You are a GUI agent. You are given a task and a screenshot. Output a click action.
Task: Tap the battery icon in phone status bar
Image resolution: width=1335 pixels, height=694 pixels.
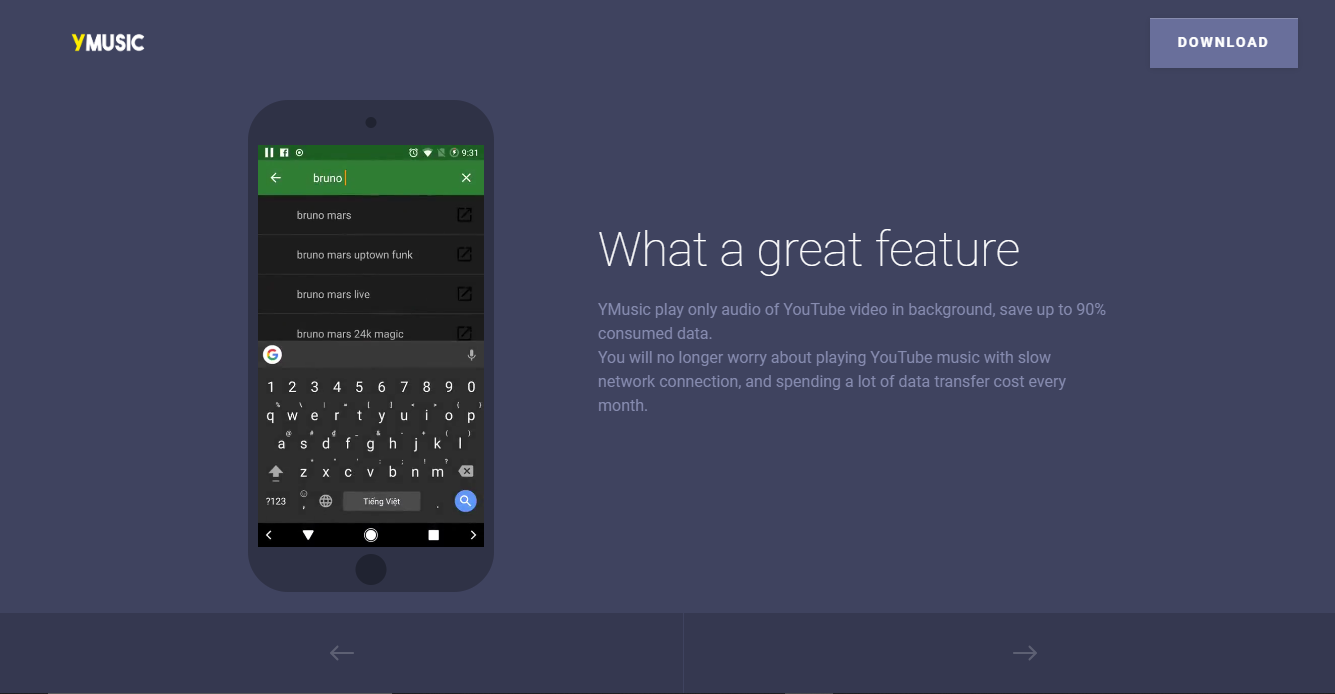point(454,152)
